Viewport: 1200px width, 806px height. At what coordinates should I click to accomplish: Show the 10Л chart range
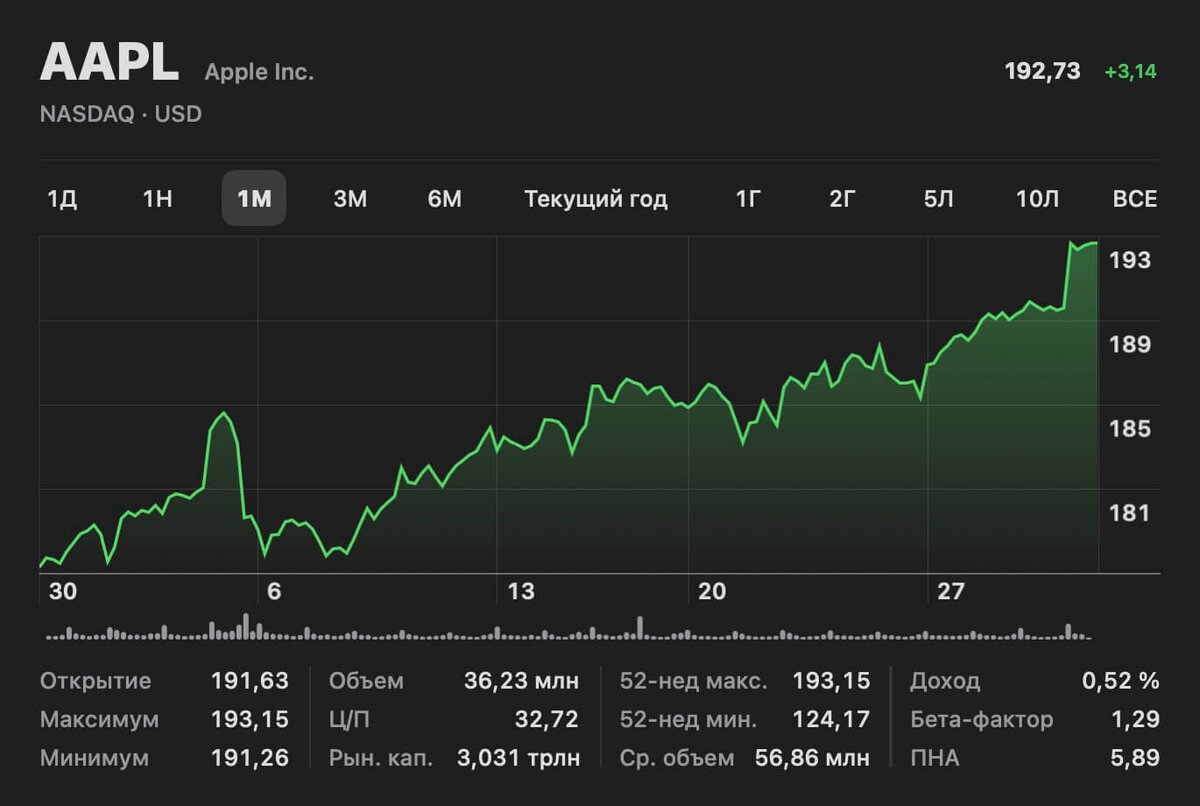pyautogui.click(x=1037, y=199)
